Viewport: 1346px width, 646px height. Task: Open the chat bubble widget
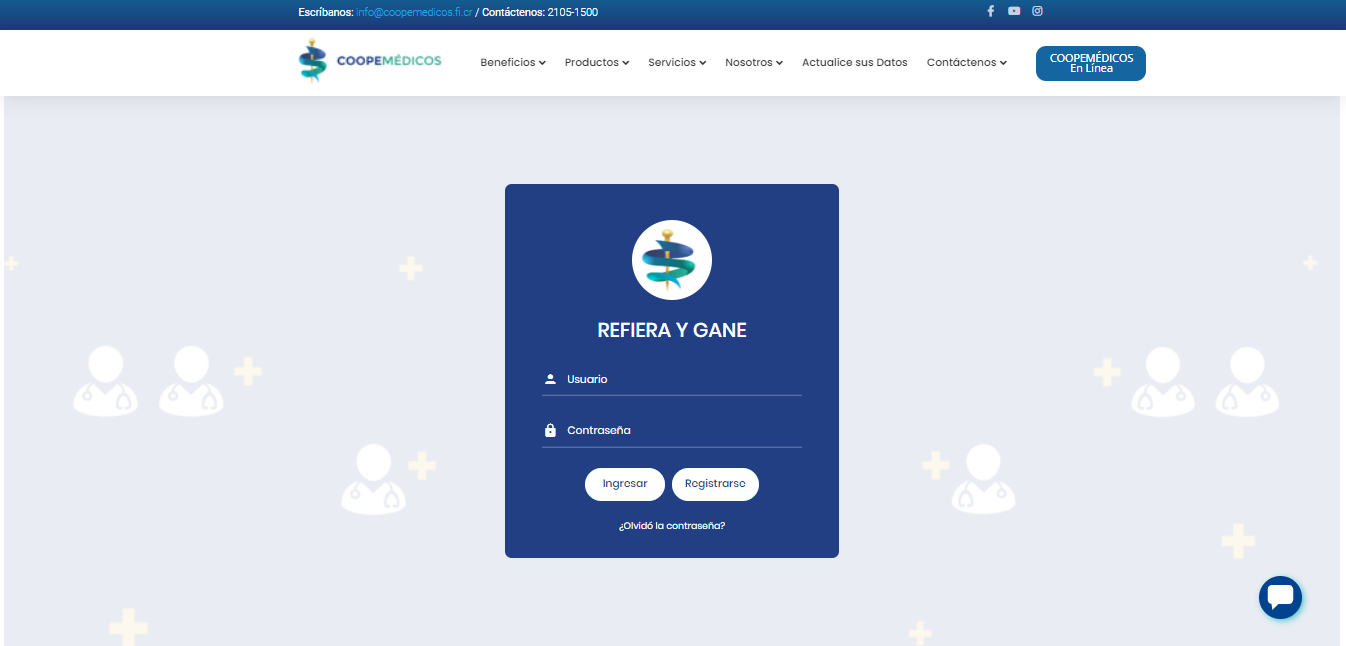click(x=1280, y=597)
